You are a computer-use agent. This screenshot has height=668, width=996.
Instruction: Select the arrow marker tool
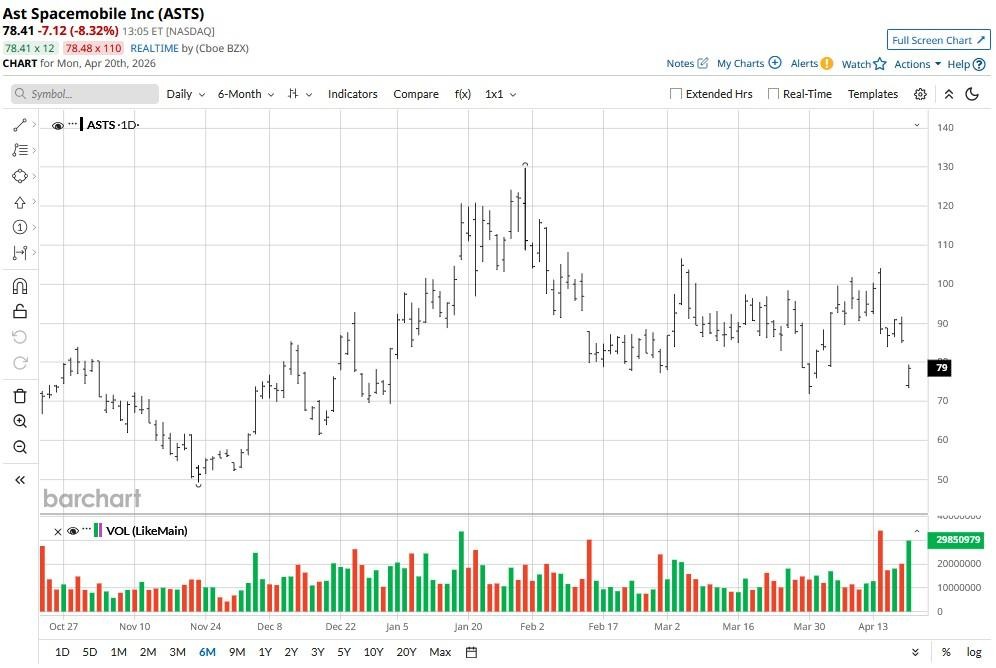20,202
